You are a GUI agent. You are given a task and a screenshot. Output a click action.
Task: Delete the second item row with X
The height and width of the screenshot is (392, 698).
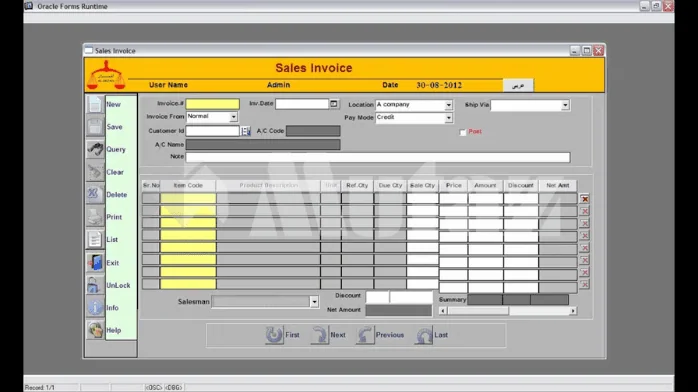pos(584,211)
